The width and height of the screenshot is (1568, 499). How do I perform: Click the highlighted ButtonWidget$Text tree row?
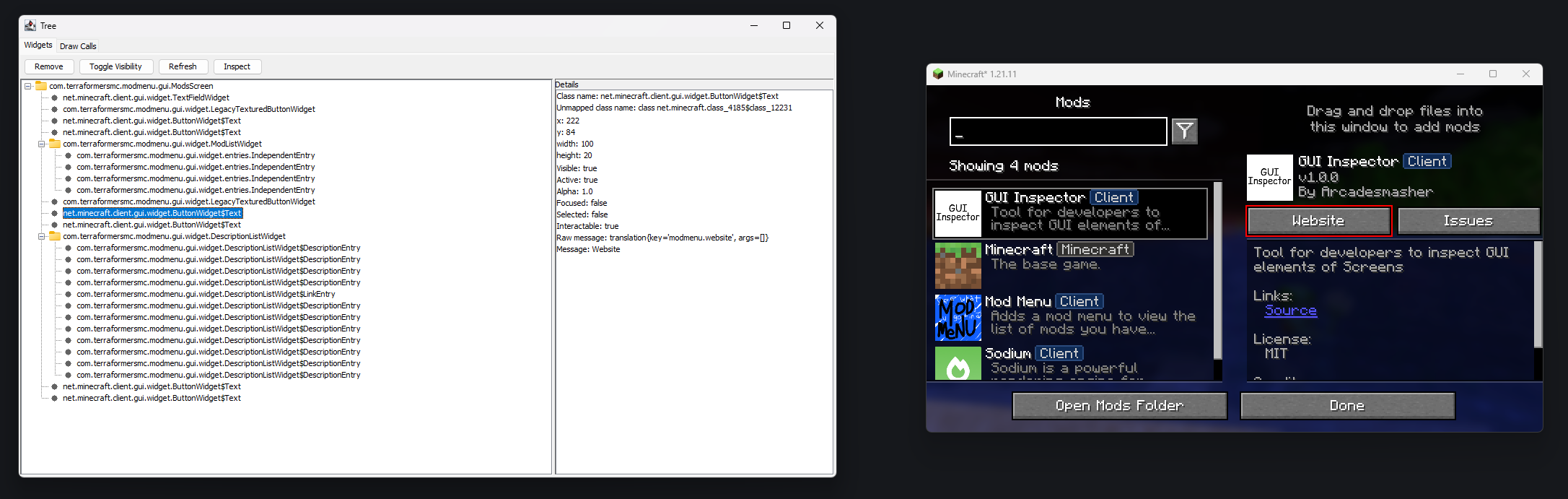tap(152, 213)
